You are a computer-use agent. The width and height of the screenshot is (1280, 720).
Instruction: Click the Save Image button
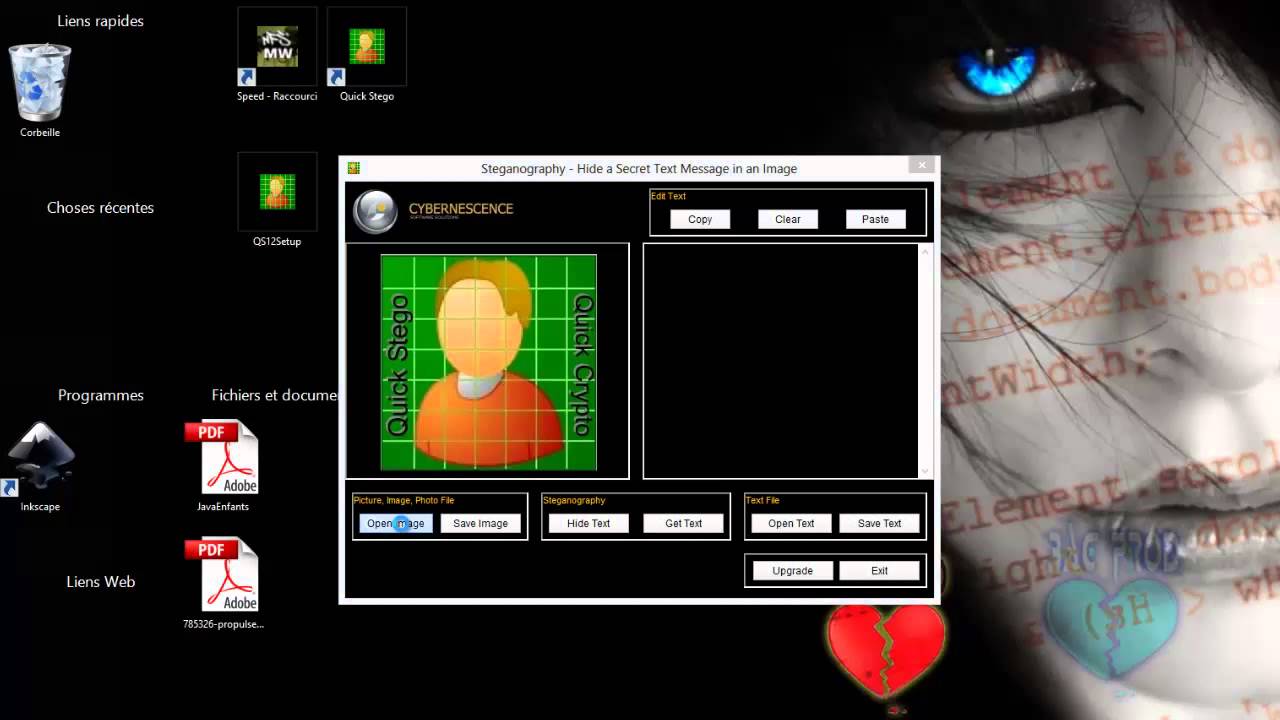(x=480, y=523)
